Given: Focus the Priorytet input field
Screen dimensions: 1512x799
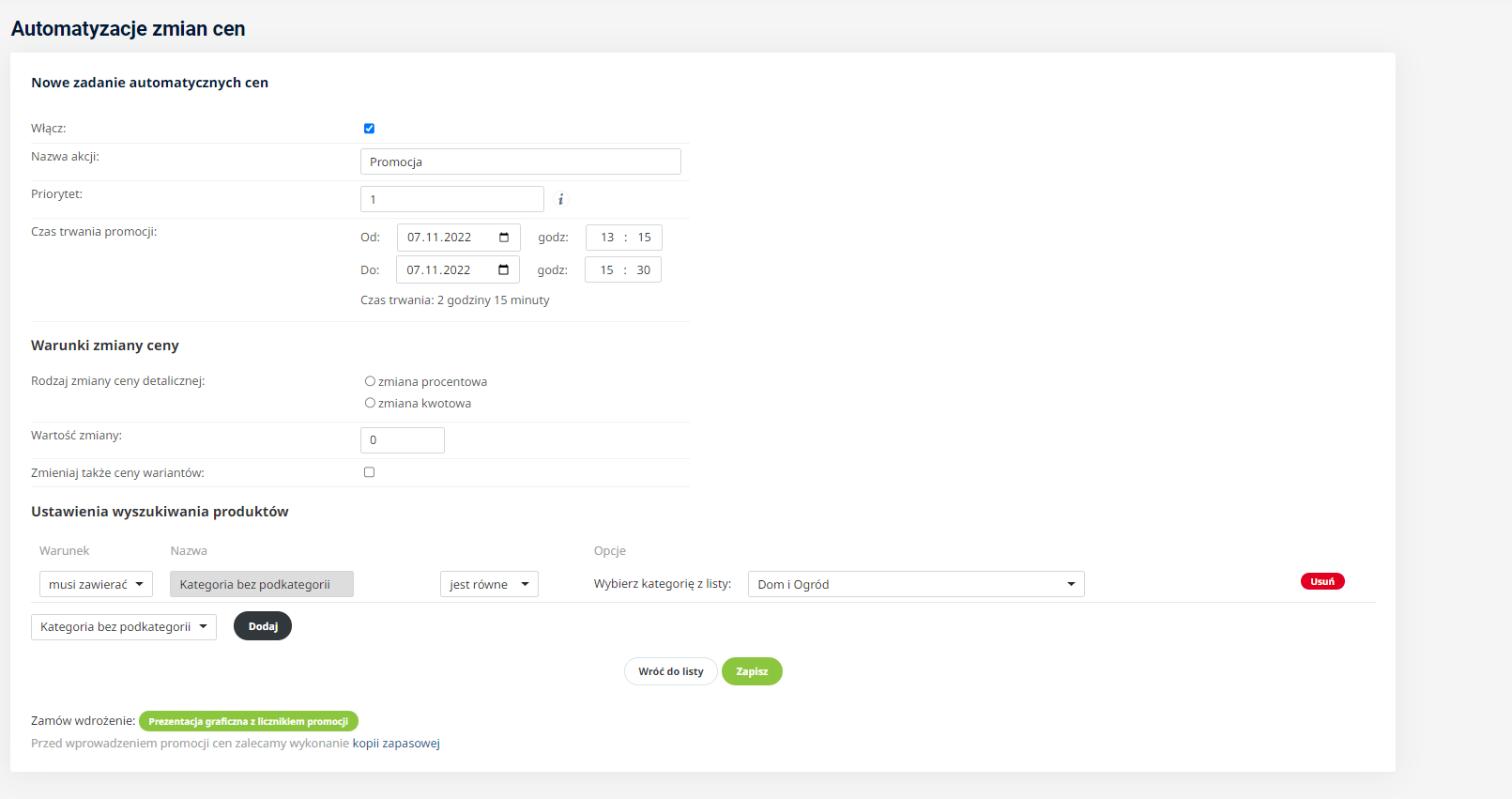Looking at the screenshot, I should click(451, 199).
